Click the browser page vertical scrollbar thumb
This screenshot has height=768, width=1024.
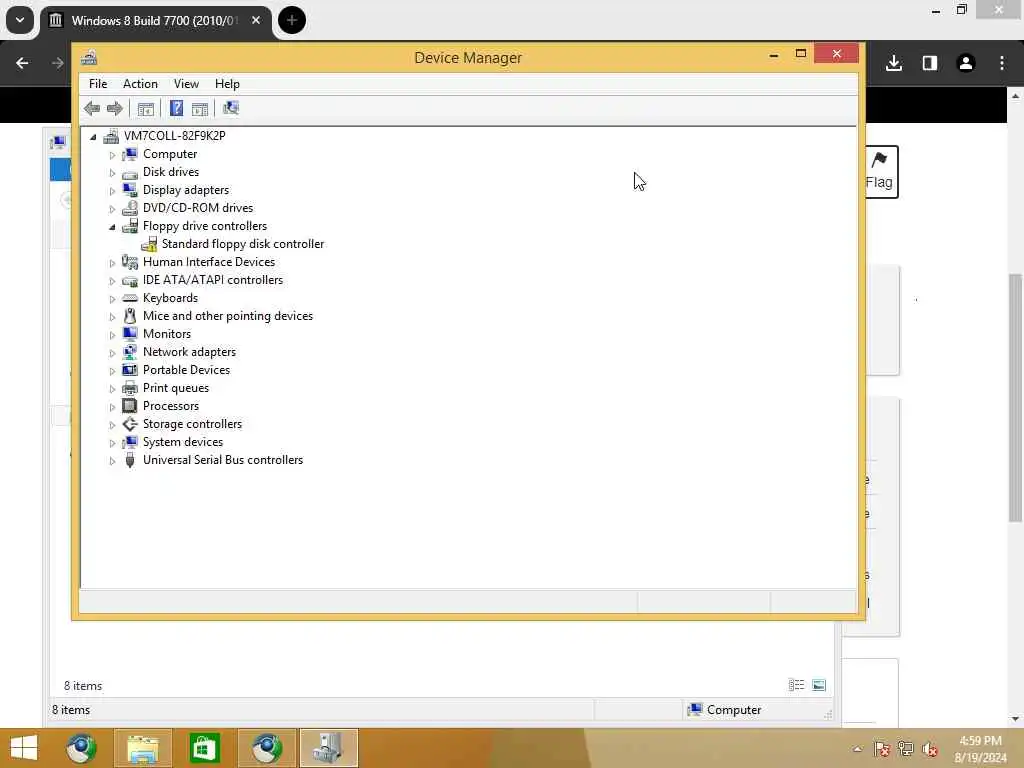tap(1015, 397)
